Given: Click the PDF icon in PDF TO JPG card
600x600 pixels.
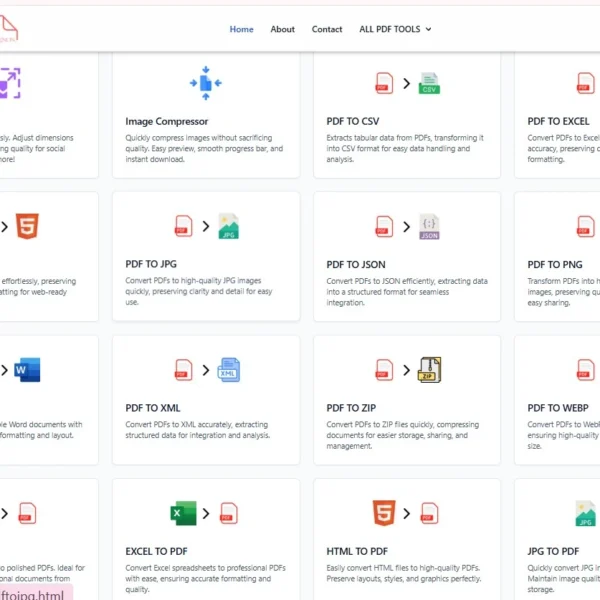Looking at the screenshot, I should (183, 226).
